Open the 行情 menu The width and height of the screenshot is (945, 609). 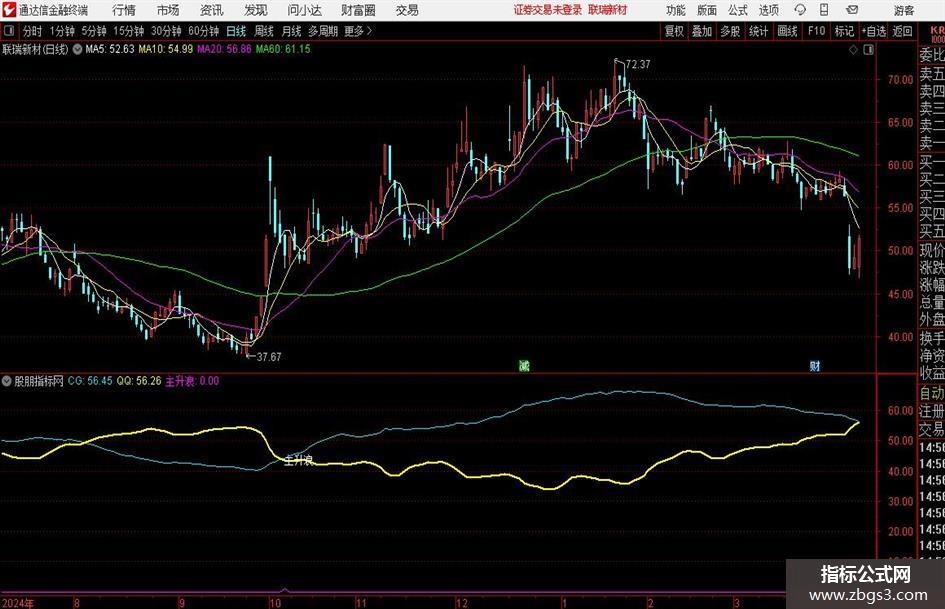(124, 10)
